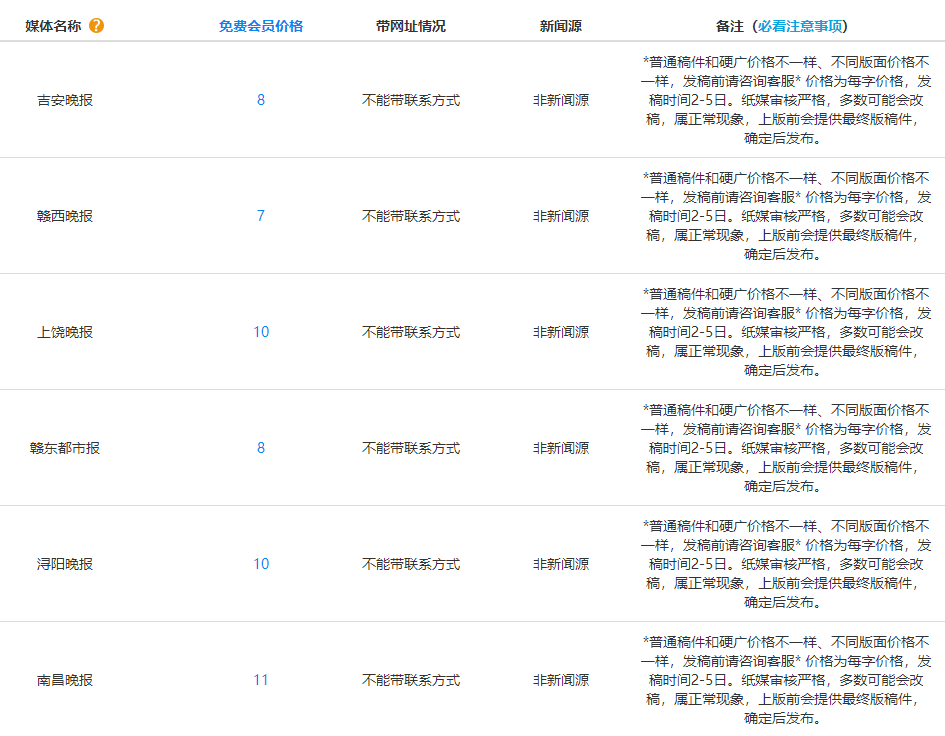Select the 南昌晚报 media name
Screen dimensions: 945x736
pyautogui.click(x=65, y=680)
